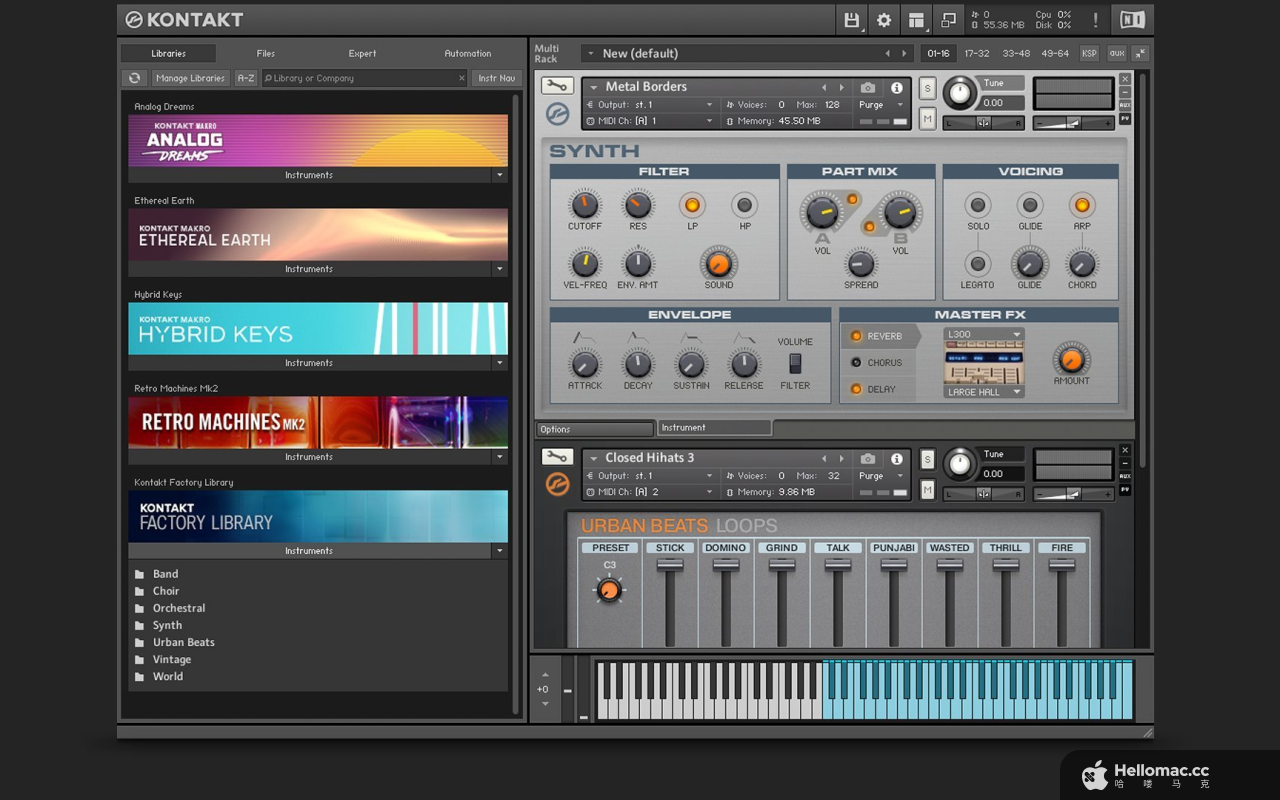Screen dimensions: 1280x800
Task: Click Metal Borders PV button
Action: coord(1125,118)
